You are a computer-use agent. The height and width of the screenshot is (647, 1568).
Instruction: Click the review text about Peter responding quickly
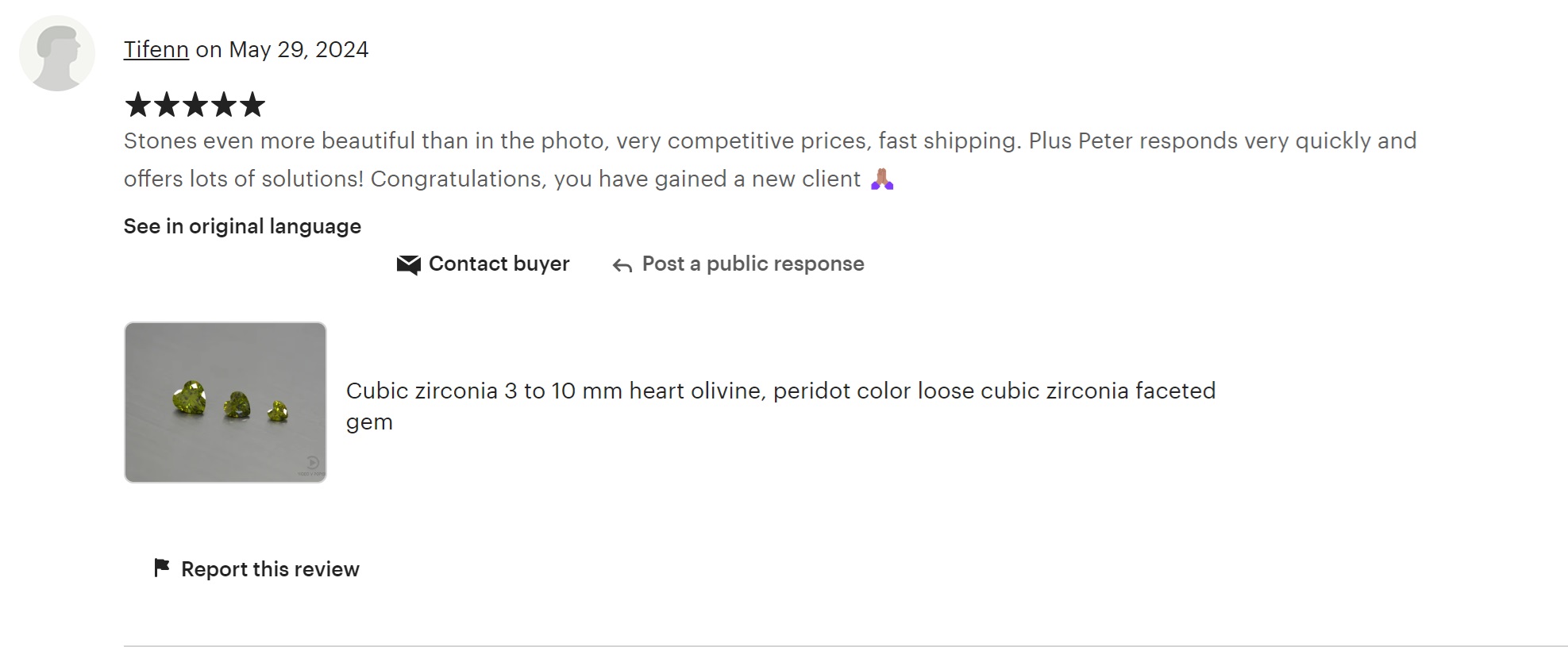tap(1223, 141)
